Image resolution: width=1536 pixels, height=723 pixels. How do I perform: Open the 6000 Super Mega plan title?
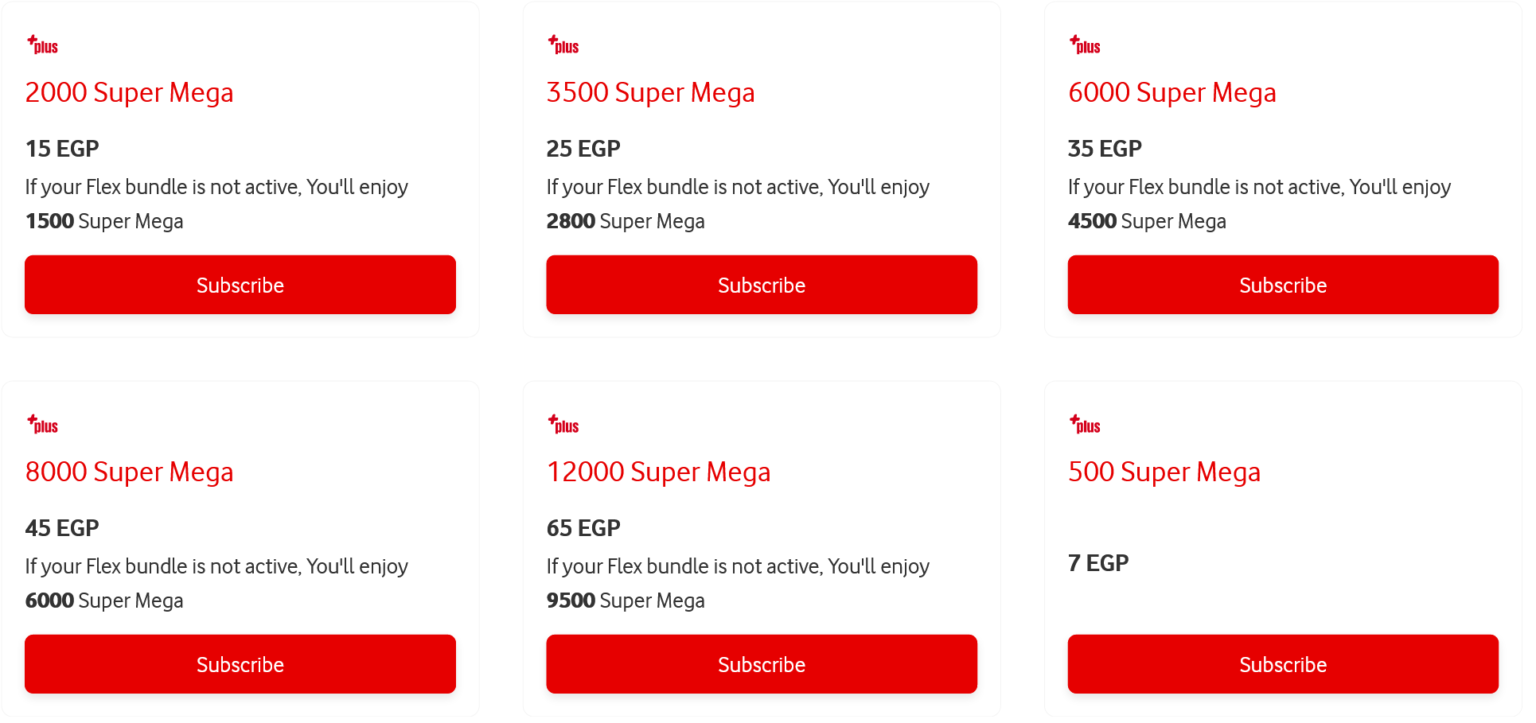pyautogui.click(x=1172, y=92)
